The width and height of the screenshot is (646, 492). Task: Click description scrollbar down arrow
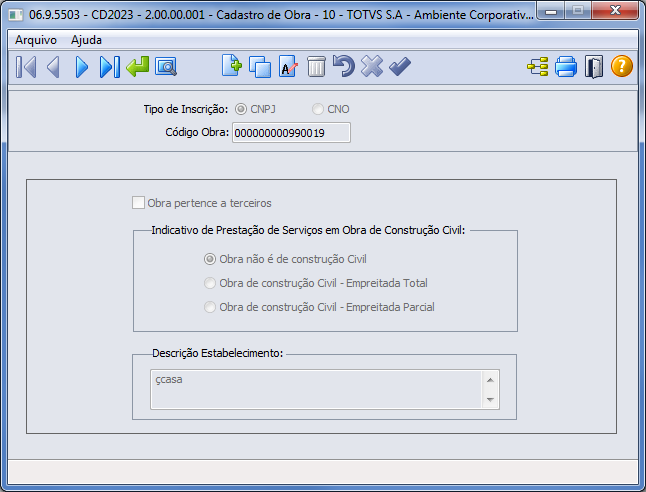[x=490, y=399]
